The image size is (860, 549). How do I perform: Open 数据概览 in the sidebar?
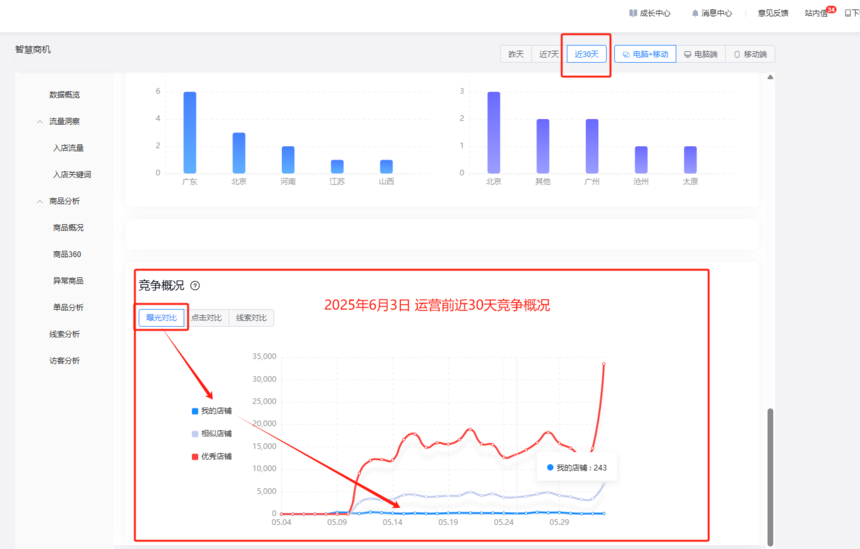coord(65,94)
